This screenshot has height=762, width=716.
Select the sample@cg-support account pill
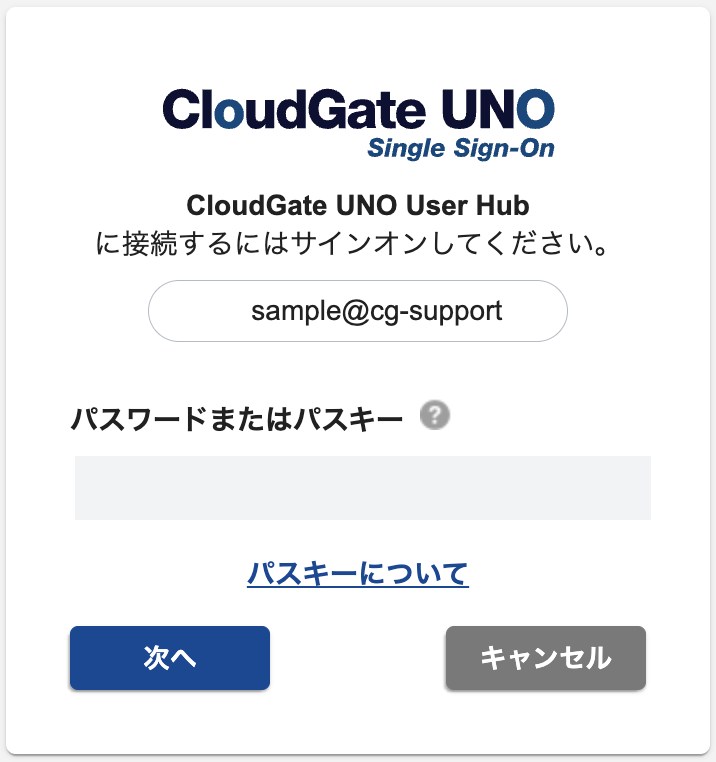click(358, 311)
